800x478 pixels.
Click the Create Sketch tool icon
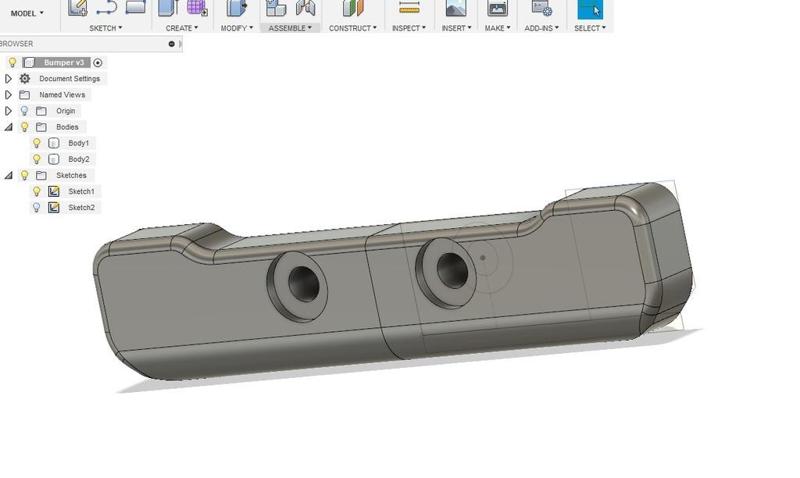(78, 7)
